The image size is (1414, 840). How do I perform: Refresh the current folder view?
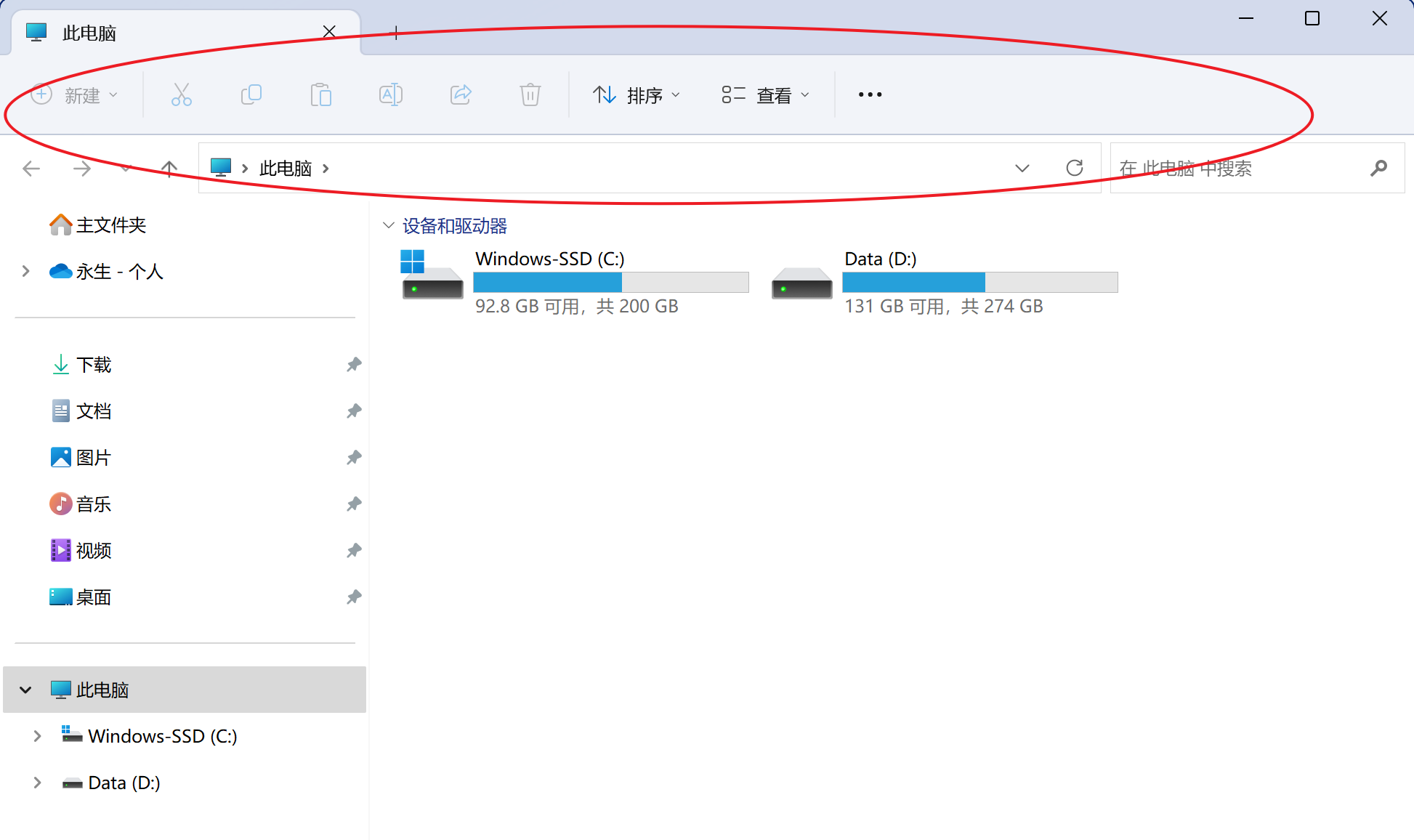[1074, 168]
